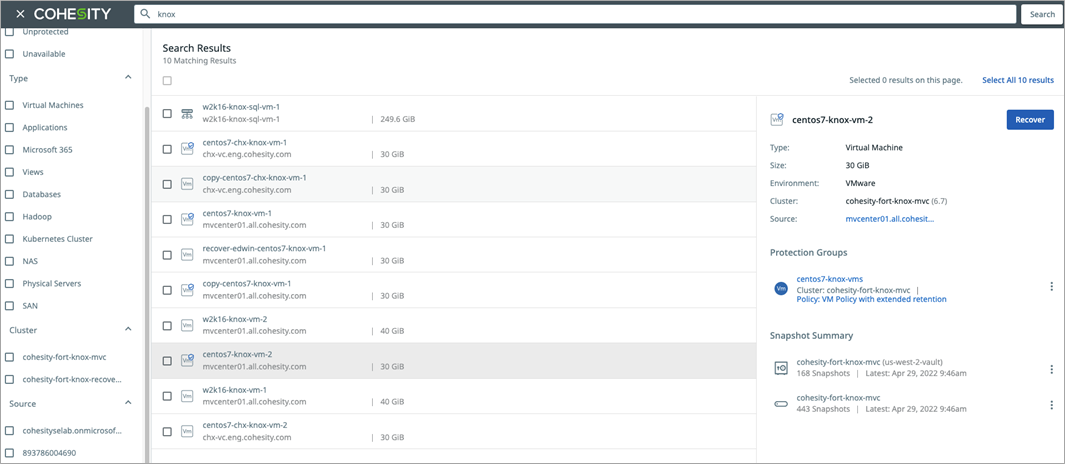
Task: Open the centos7-knox-vms protection group link
Action: 829,279
